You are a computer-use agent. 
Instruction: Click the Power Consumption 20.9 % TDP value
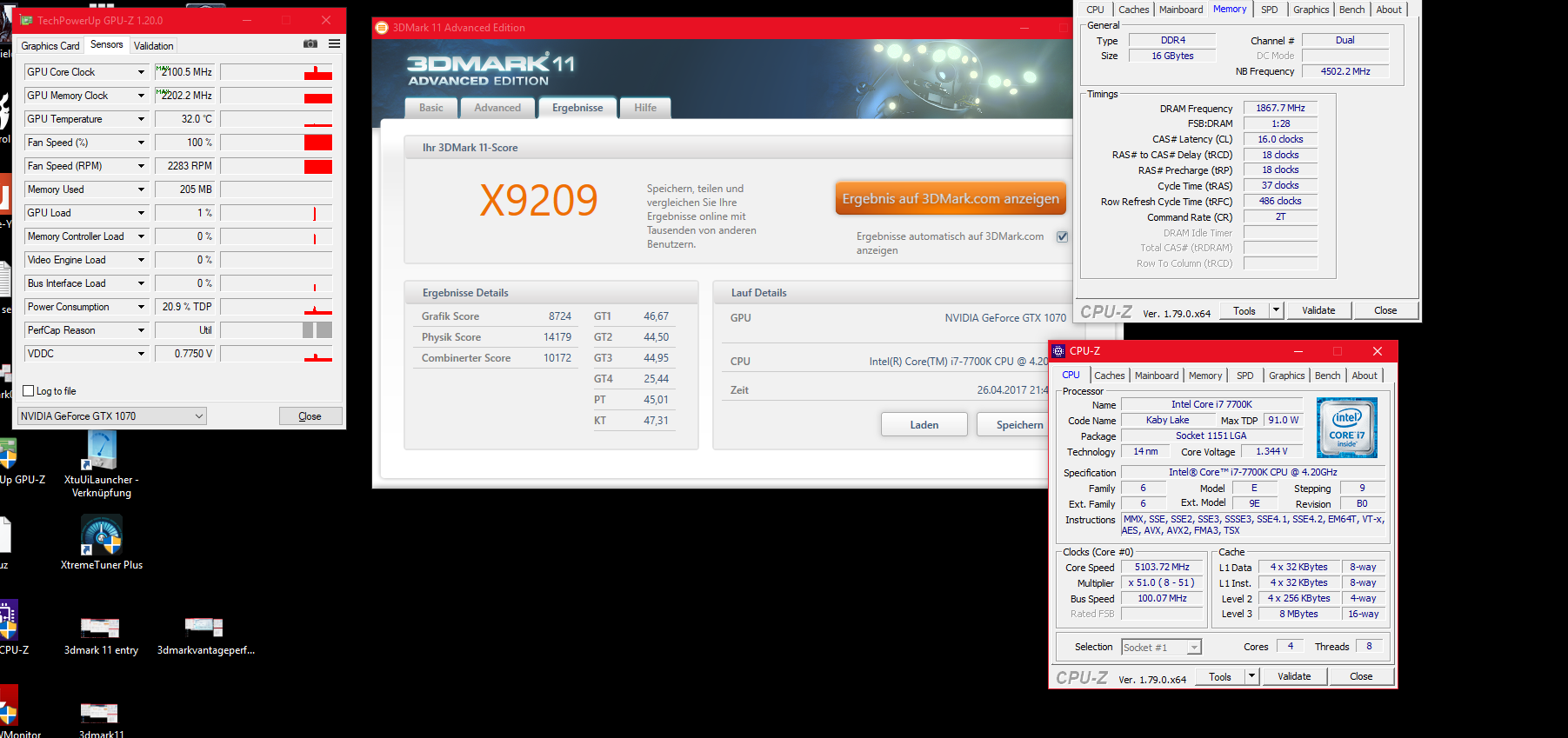tap(184, 307)
